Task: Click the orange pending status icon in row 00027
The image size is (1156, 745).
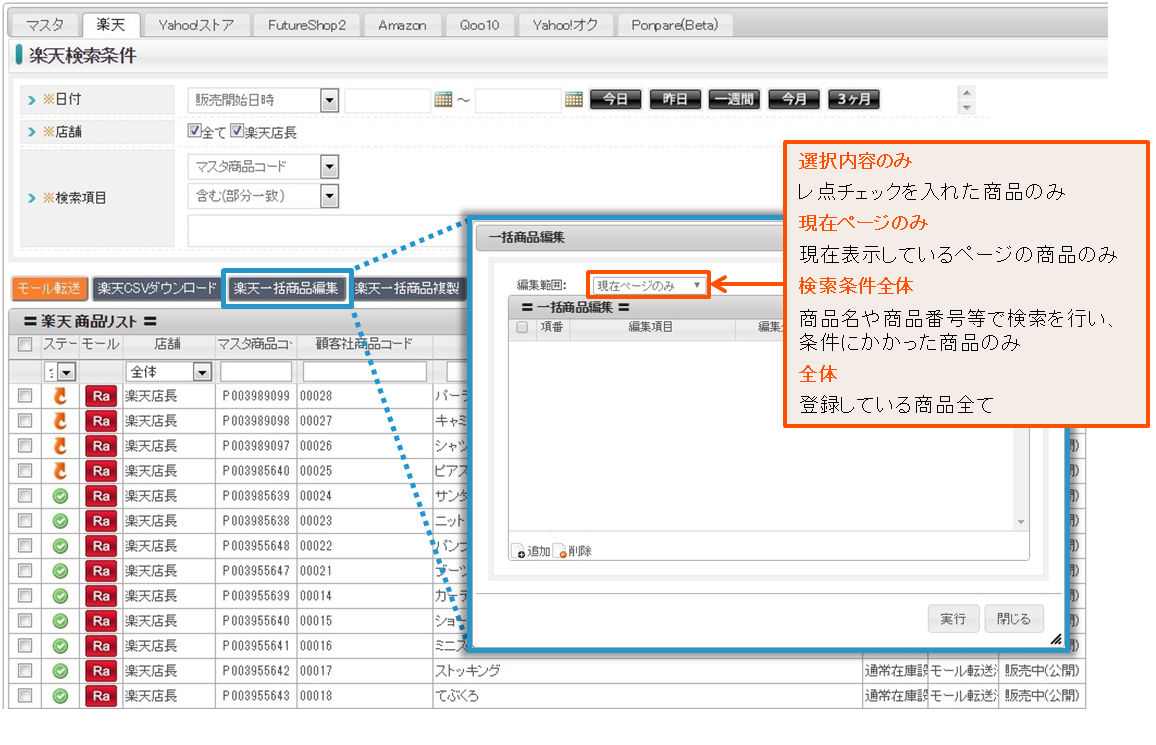Action: tap(60, 421)
